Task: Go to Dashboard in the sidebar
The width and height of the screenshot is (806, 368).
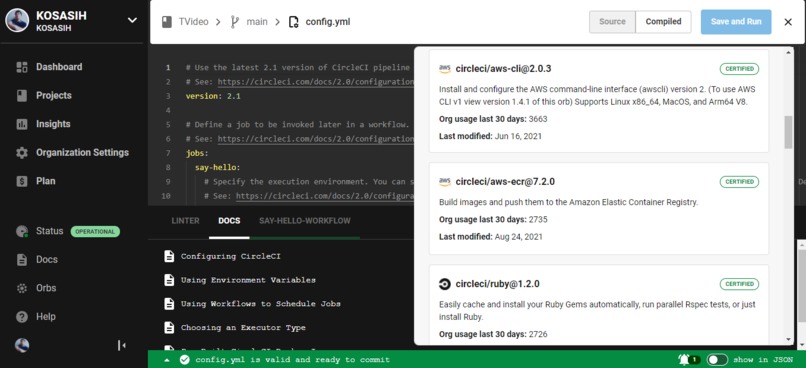Action: point(59,67)
